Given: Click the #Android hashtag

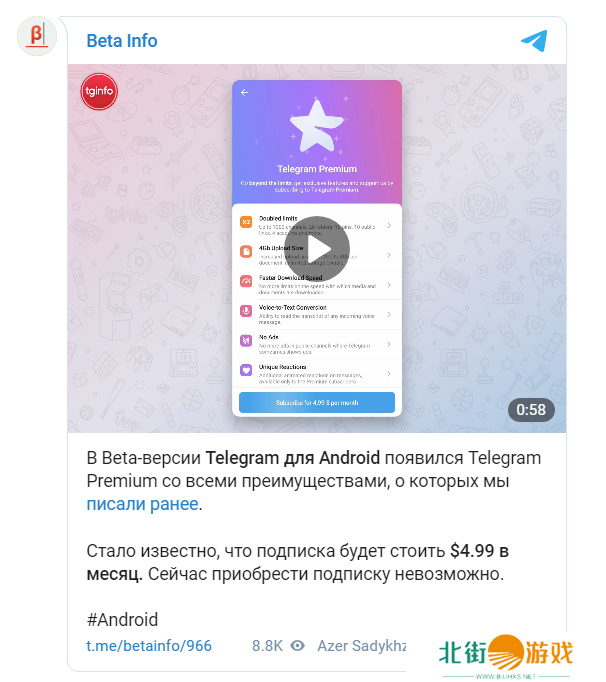Looking at the screenshot, I should tap(122, 620).
